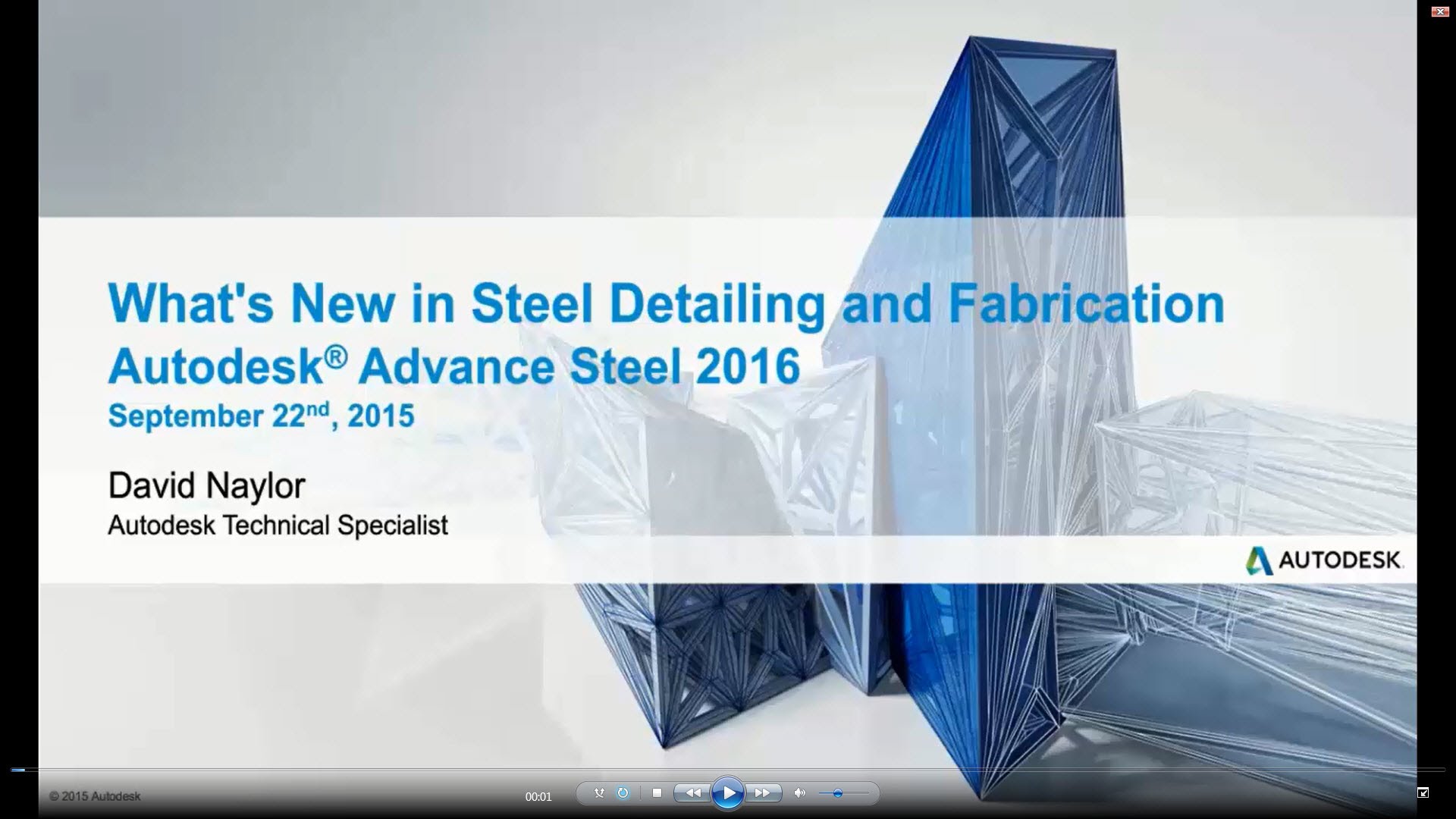
Task: Close the player with the red X
Action: (x=1439, y=11)
